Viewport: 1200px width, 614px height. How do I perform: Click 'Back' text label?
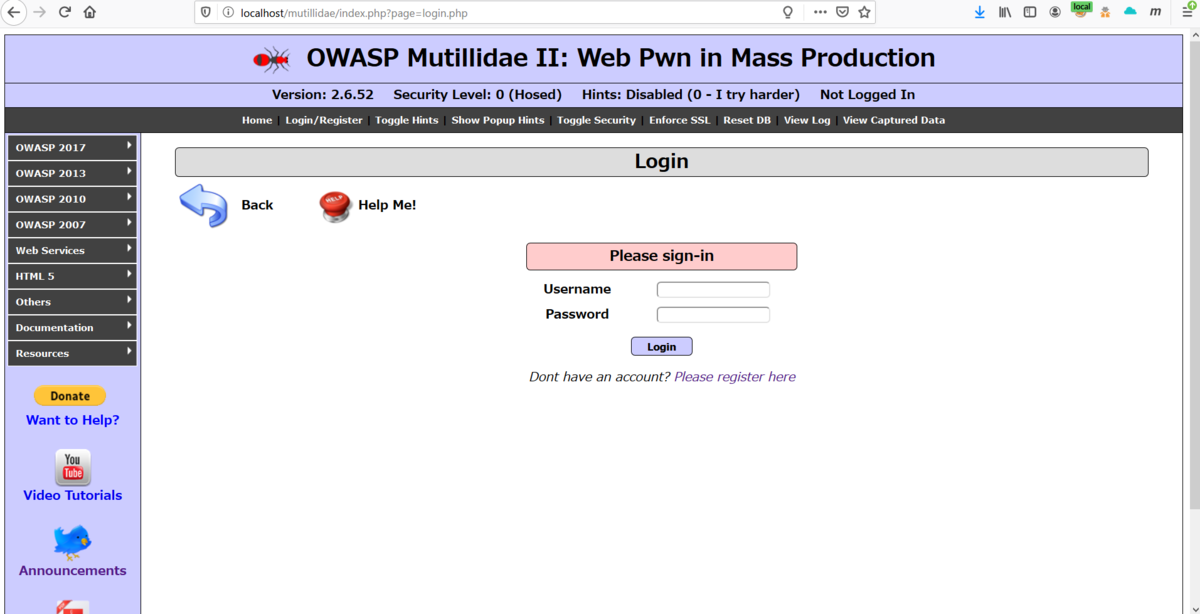257,205
